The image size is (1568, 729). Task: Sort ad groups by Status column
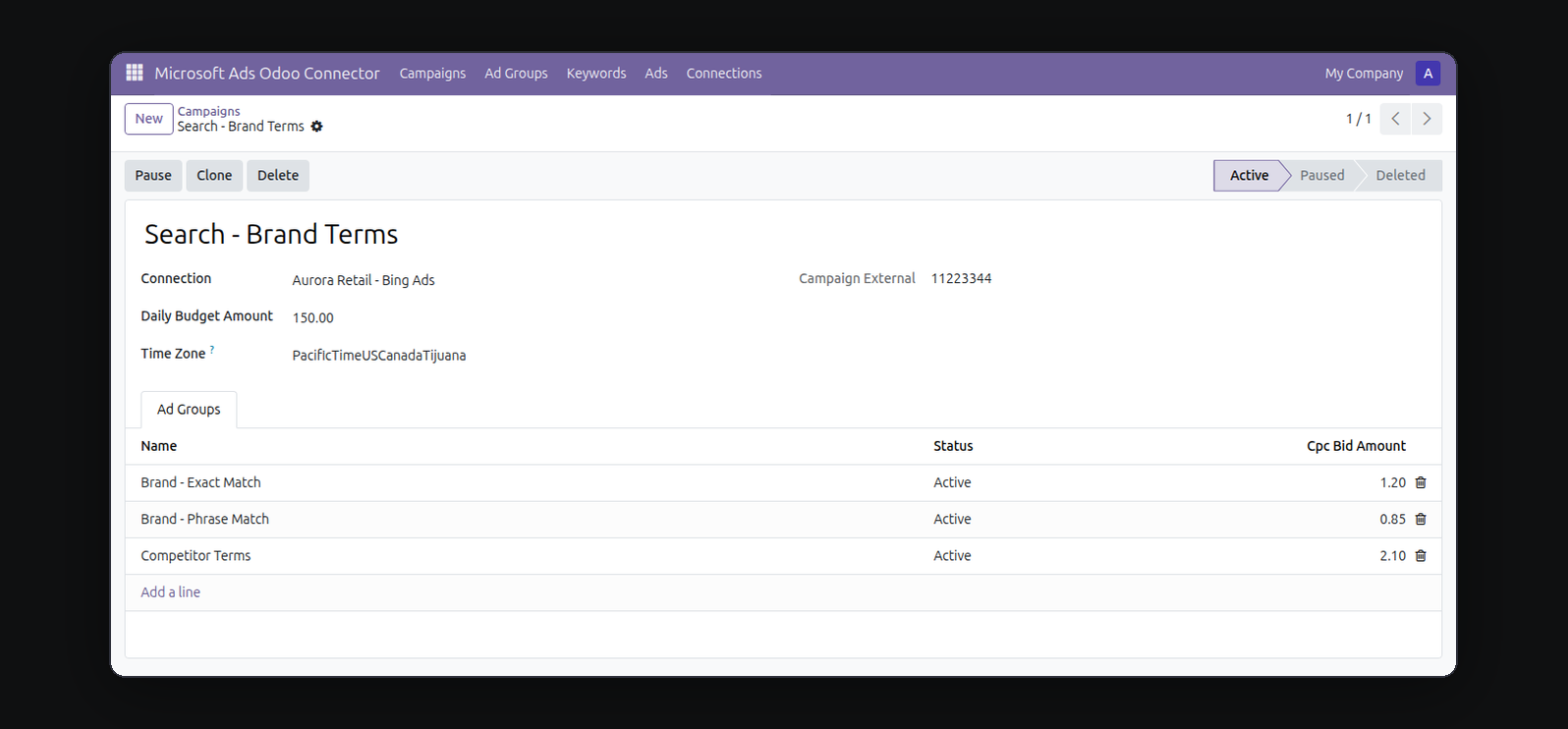(x=953, y=446)
